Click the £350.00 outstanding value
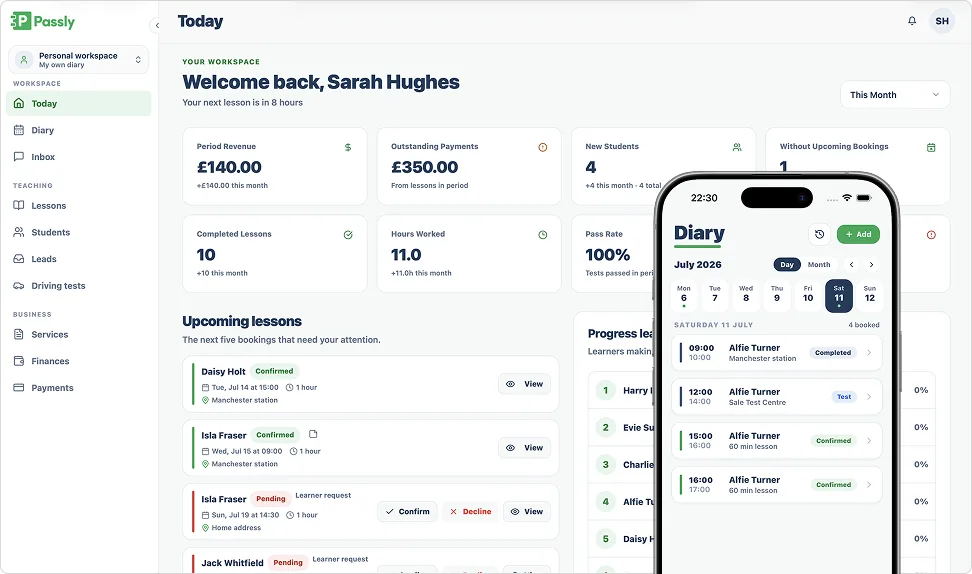This screenshot has width=972, height=574. tap(425, 167)
